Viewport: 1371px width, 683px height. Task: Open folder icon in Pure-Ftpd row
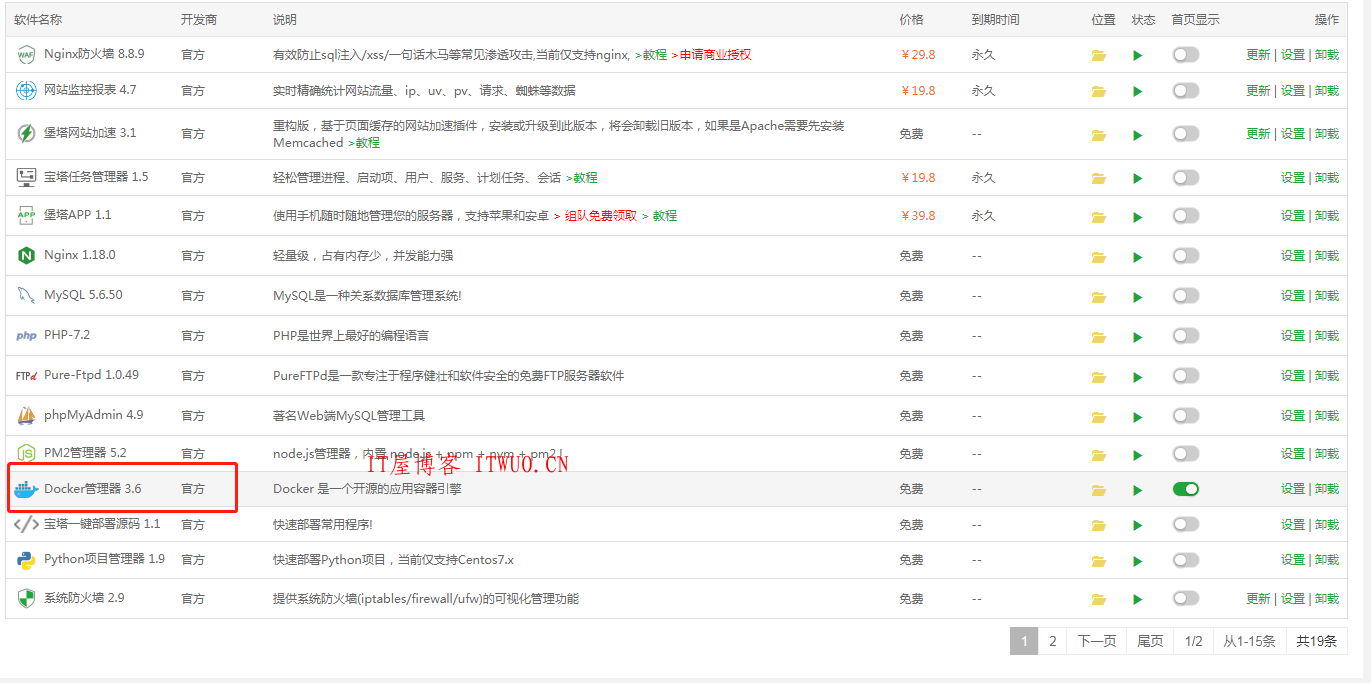coord(1099,377)
